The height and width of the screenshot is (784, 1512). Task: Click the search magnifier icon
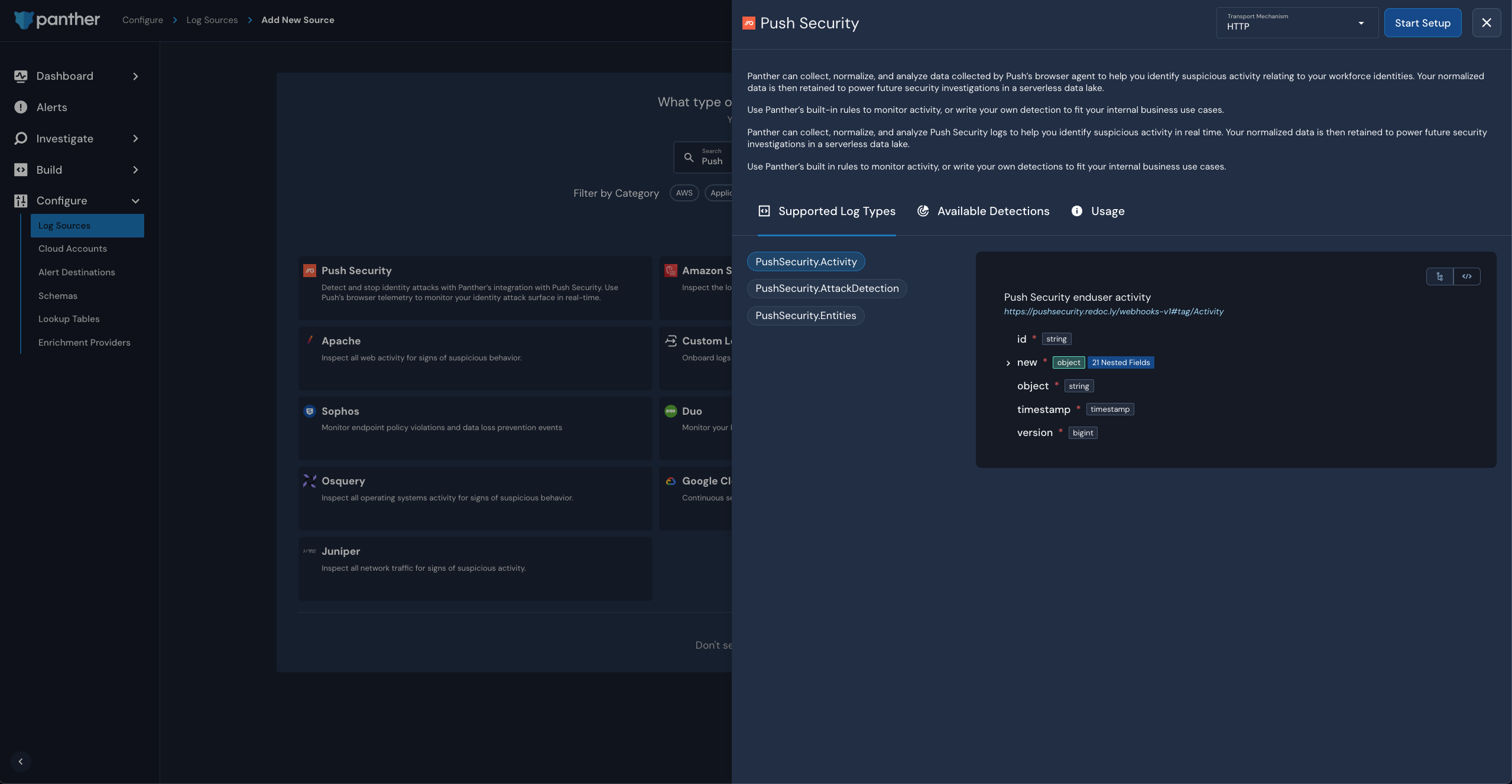pos(689,157)
